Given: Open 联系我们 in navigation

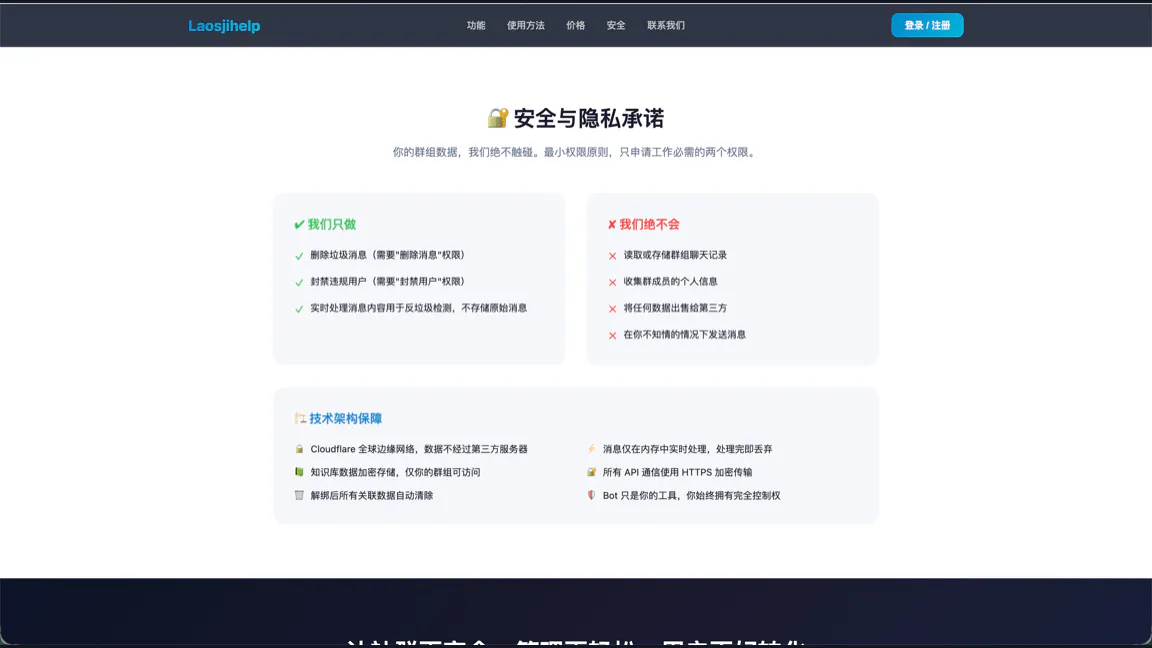Looking at the screenshot, I should coord(666,26).
